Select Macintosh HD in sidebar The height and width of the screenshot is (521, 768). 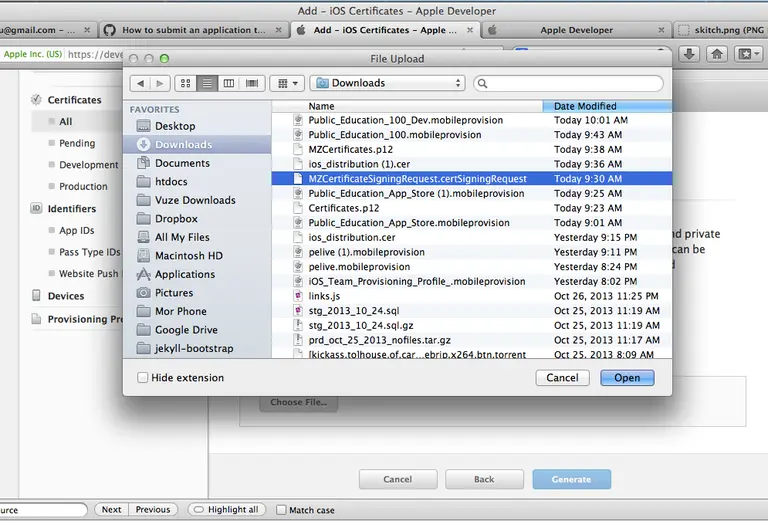coord(196,256)
